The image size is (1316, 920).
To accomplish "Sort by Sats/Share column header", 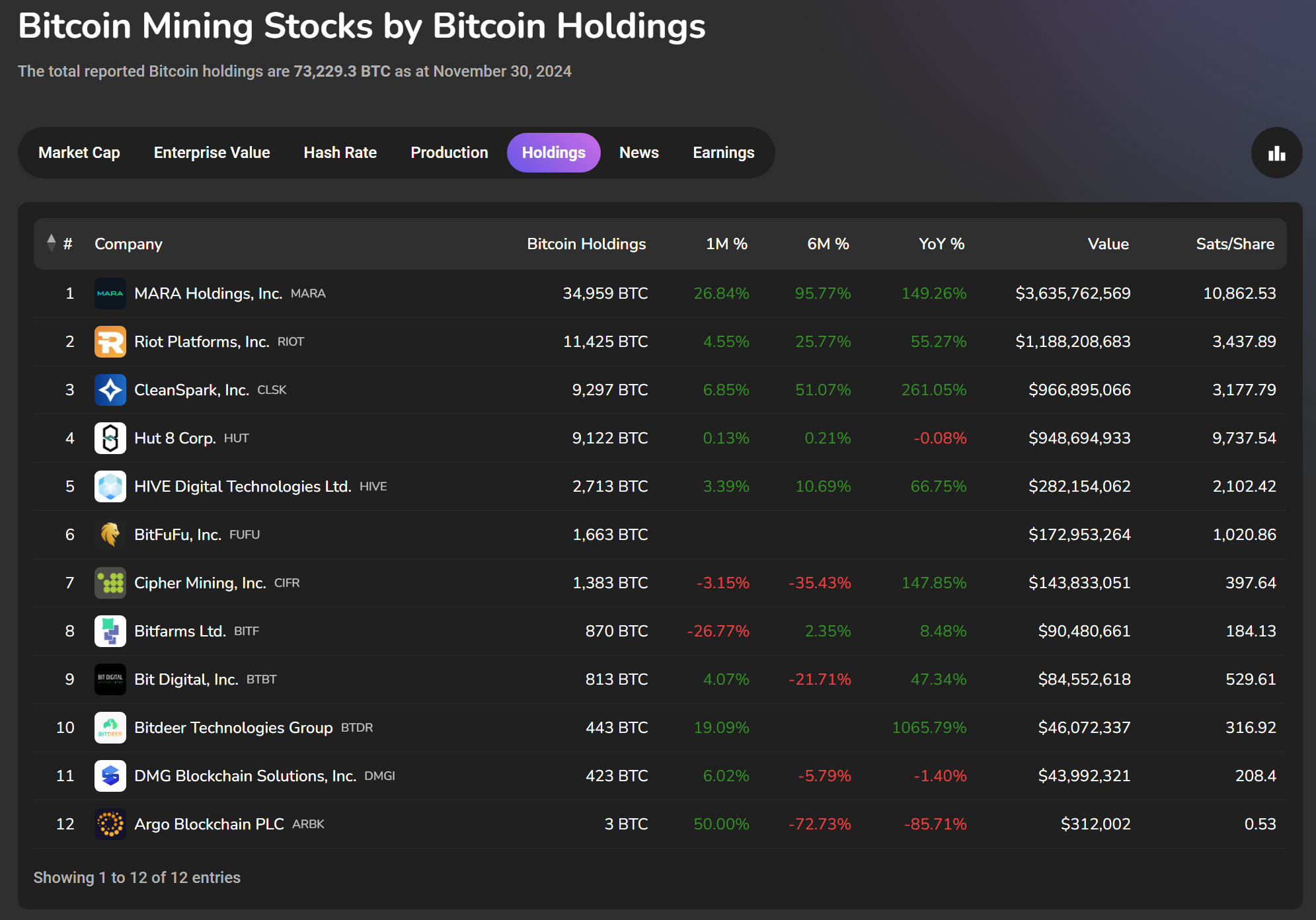I will [x=1234, y=244].
